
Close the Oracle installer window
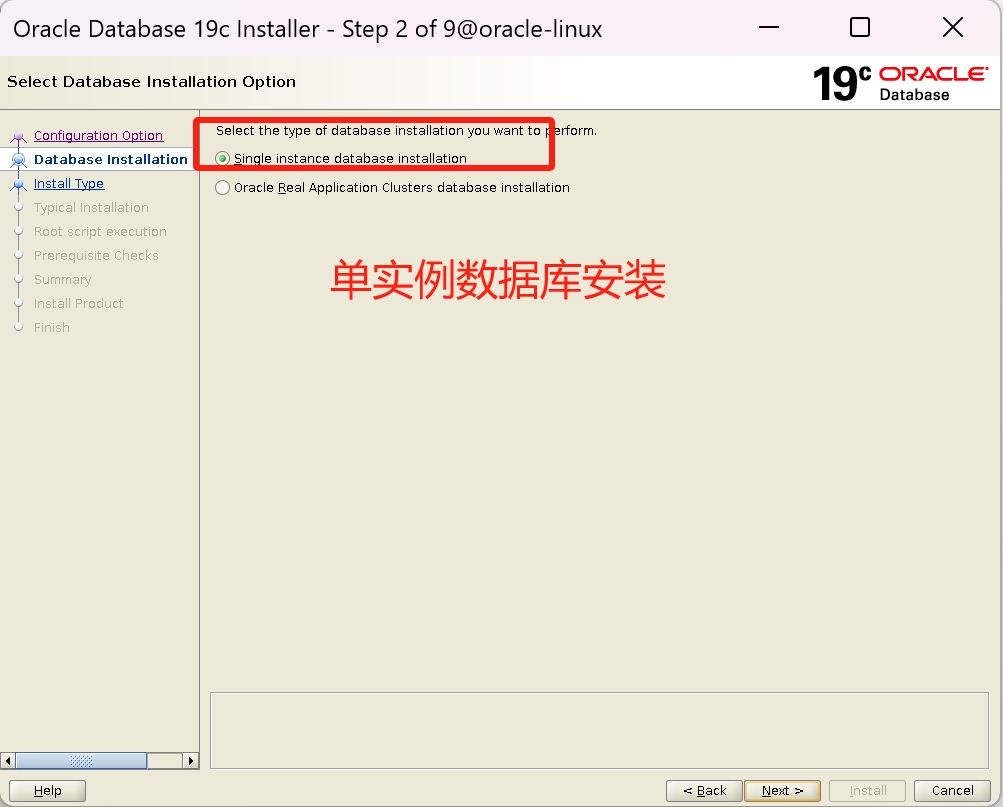tap(953, 27)
